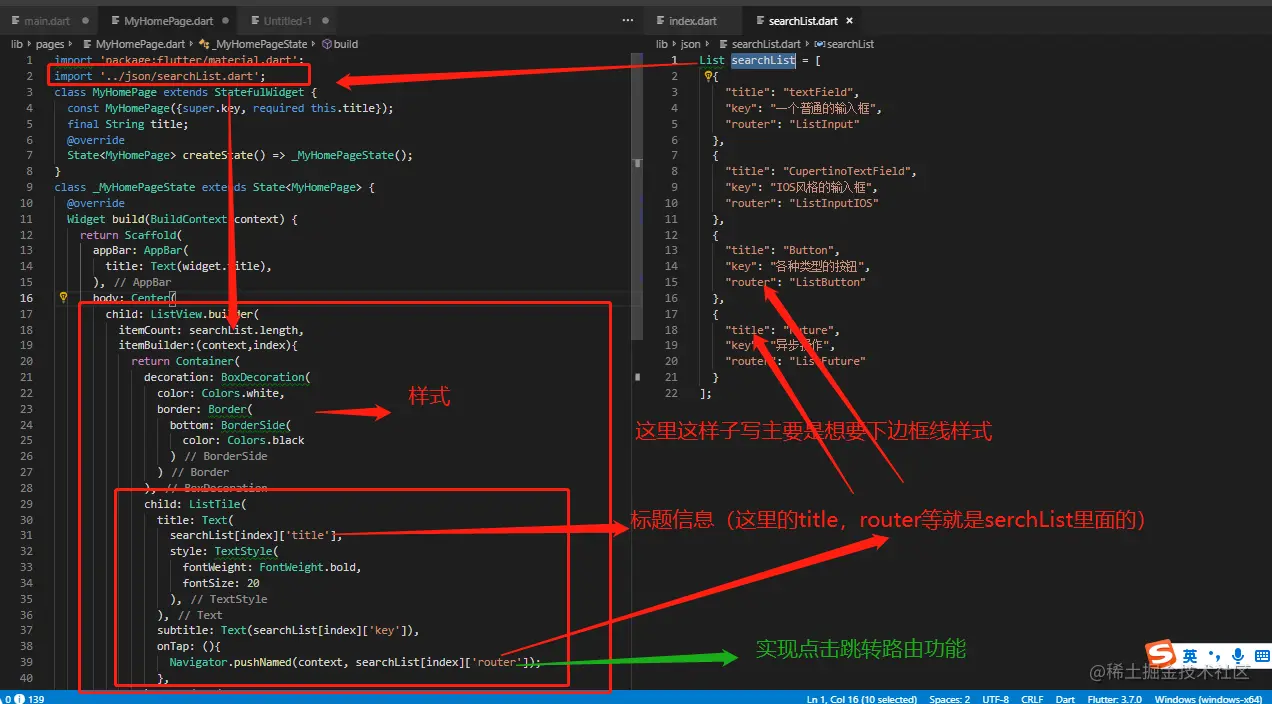
Task: Open the MyHomePage.dart breadcrumb item
Action: 139,44
